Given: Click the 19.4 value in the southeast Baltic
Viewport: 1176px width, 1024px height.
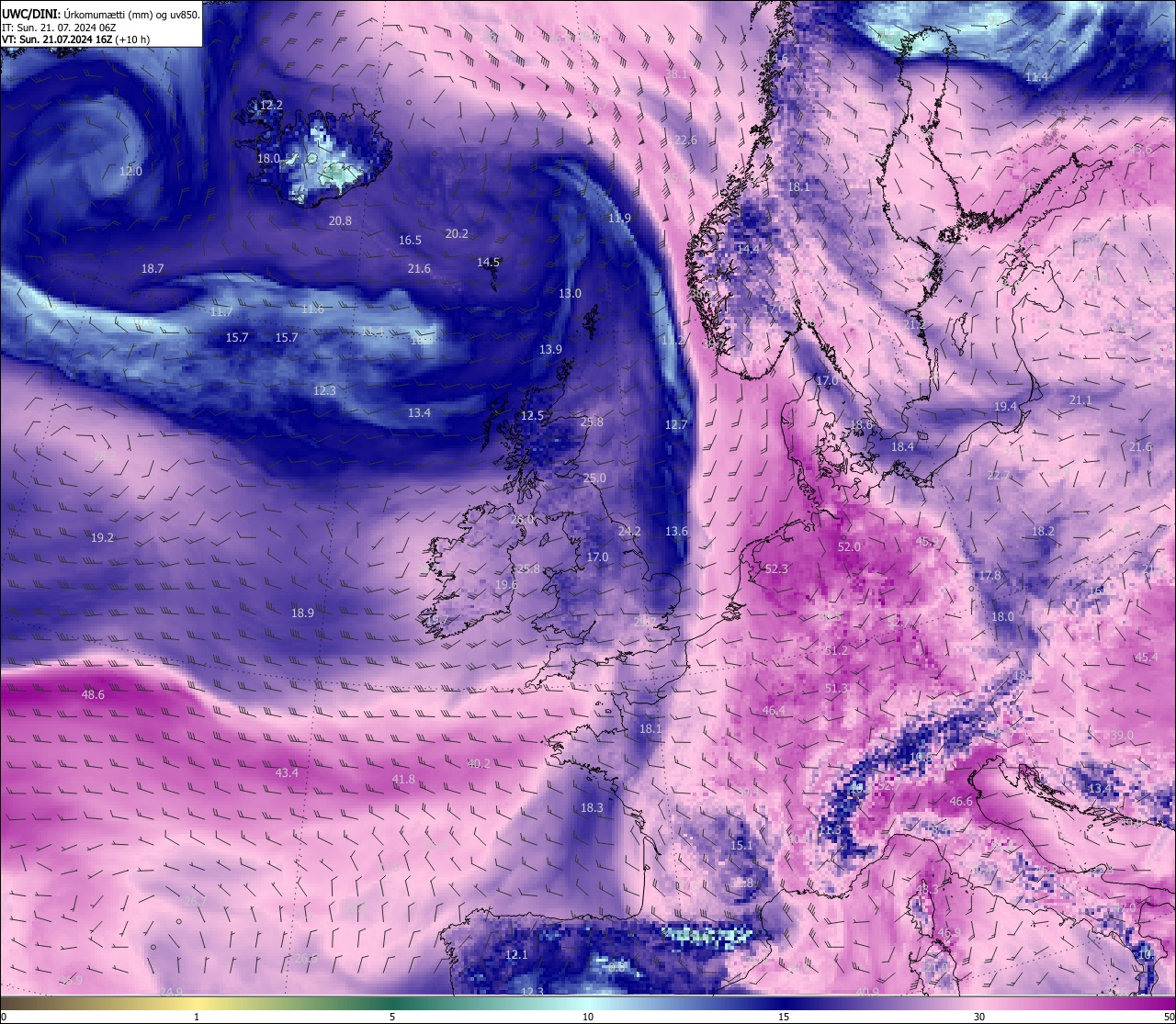Looking at the screenshot, I should click(1005, 407).
